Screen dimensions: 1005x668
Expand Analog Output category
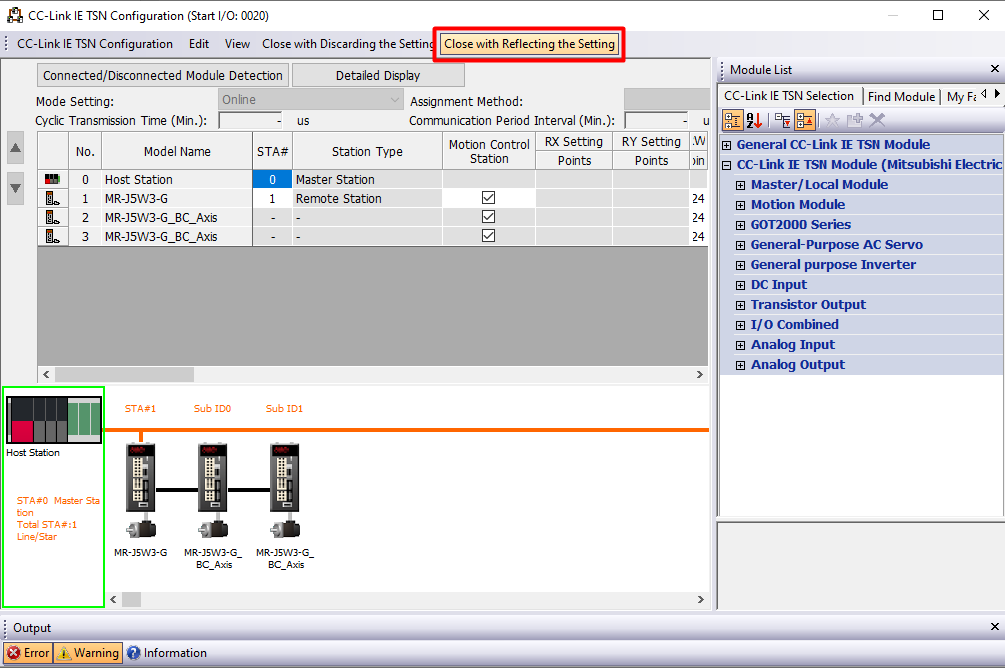[740, 365]
